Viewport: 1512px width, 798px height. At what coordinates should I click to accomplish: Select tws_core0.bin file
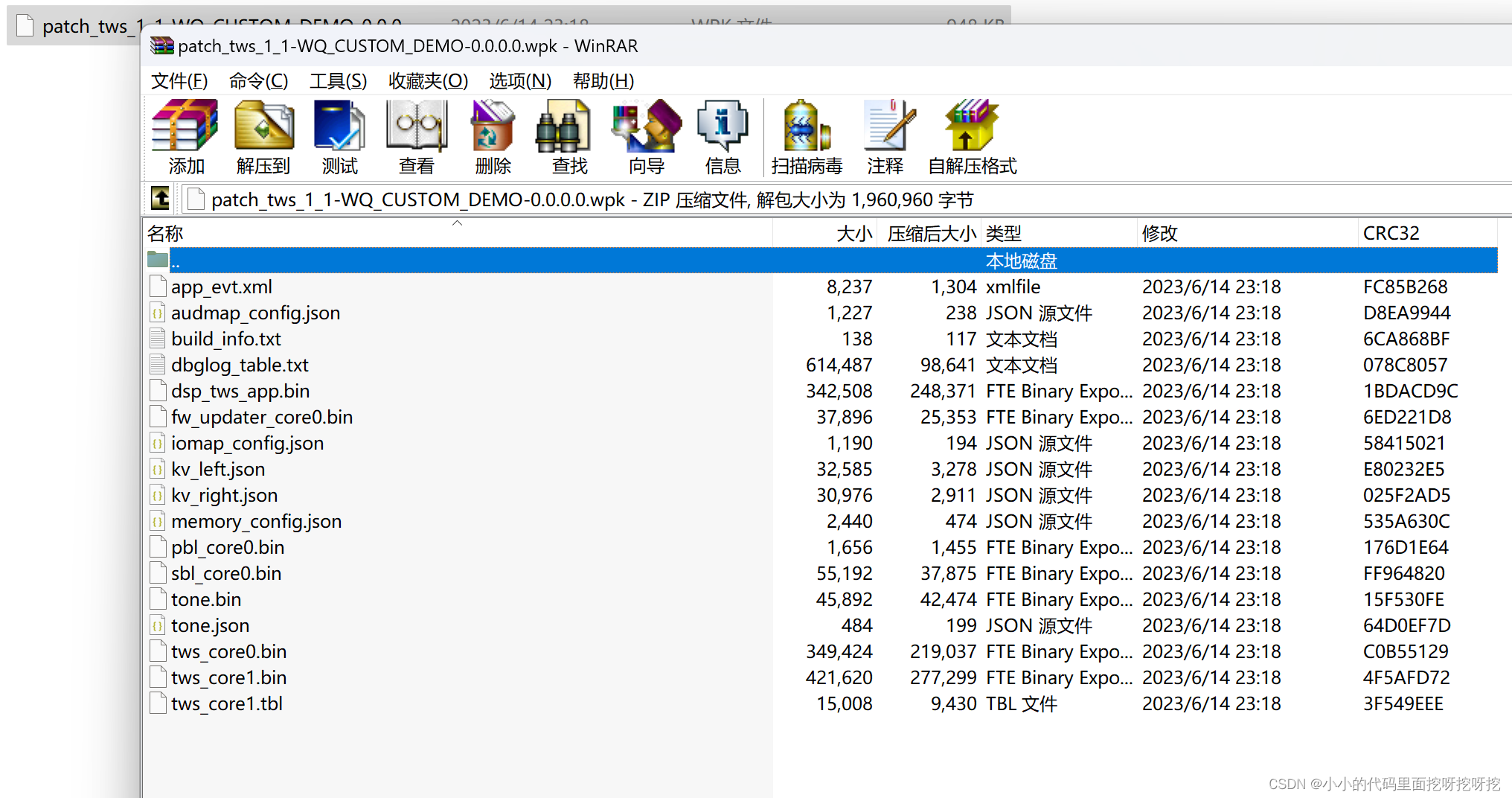(x=228, y=651)
